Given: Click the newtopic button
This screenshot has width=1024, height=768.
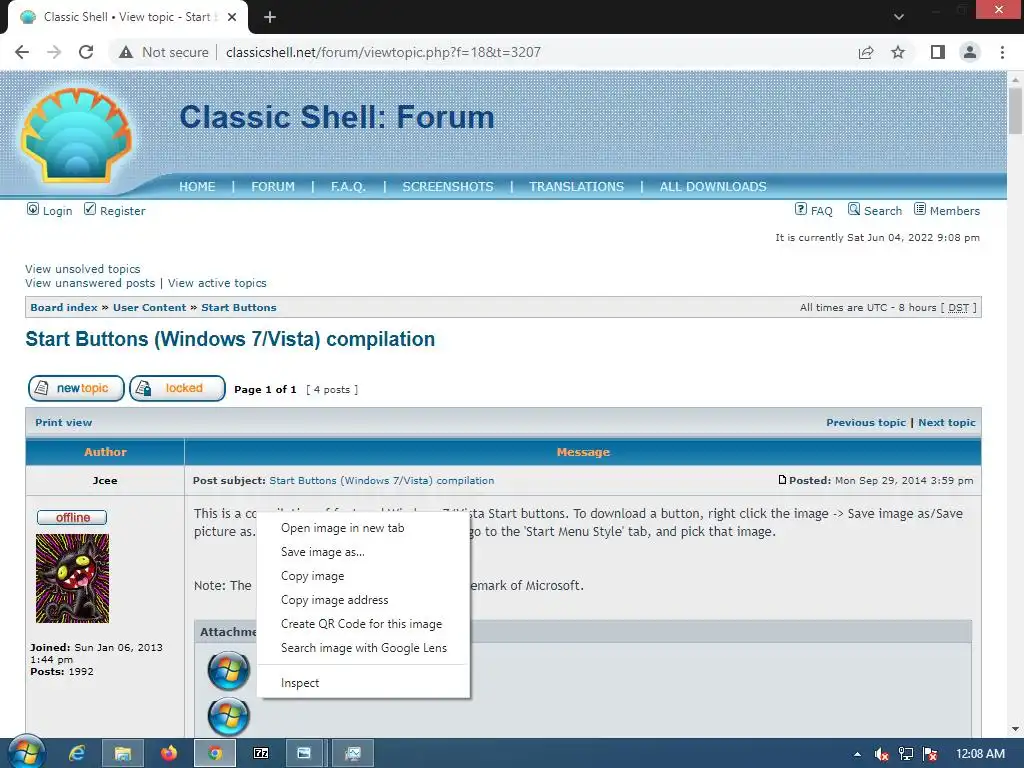Looking at the screenshot, I should tap(76, 389).
